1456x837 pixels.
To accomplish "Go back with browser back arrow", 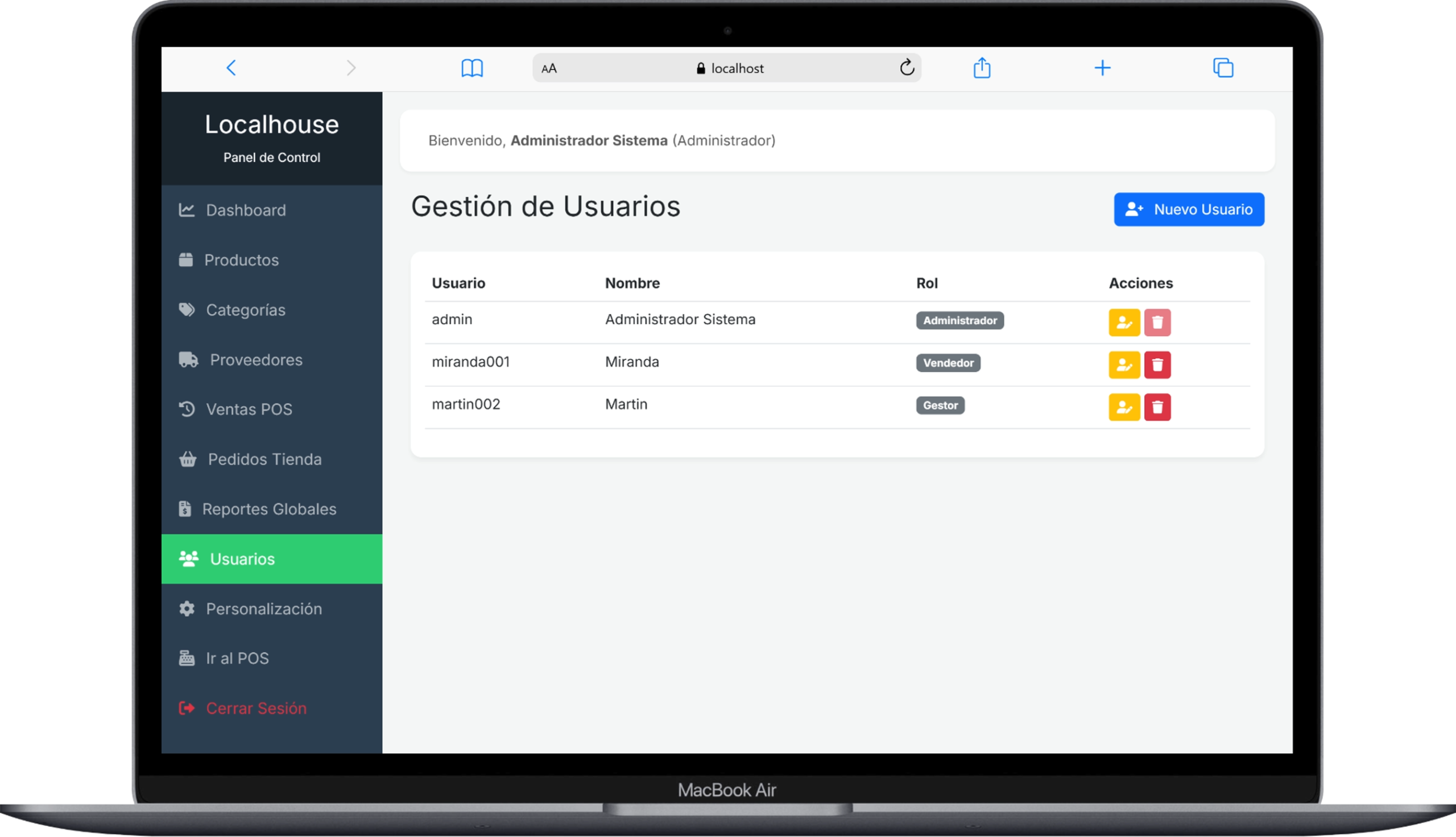I will [x=231, y=68].
